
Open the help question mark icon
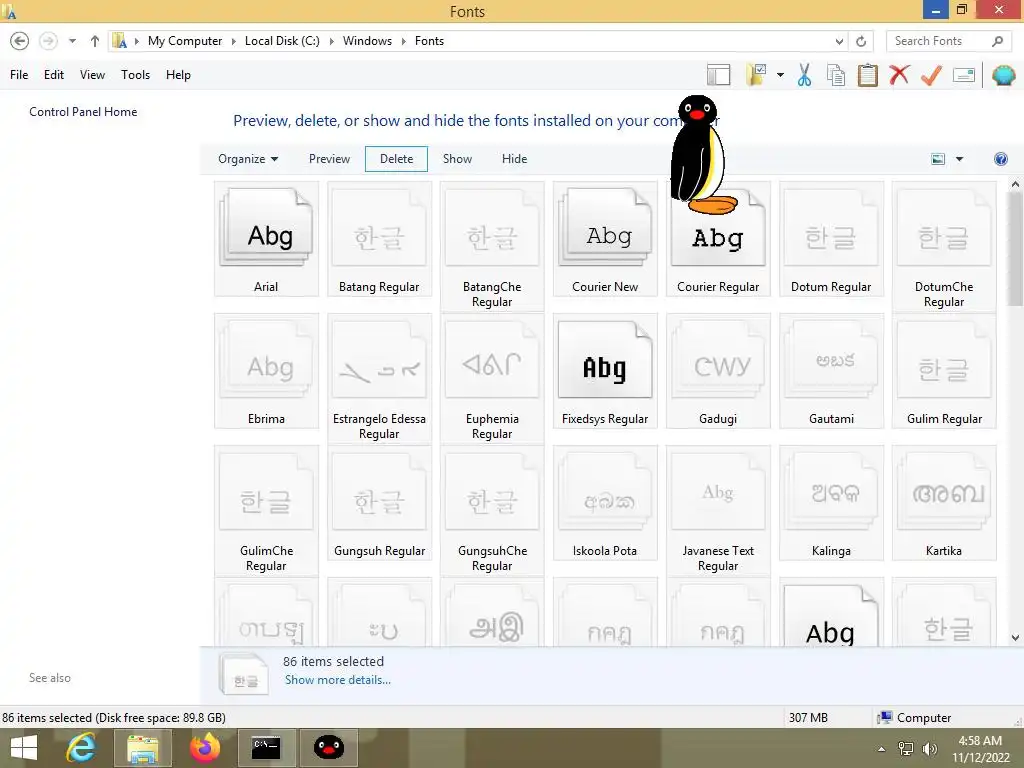click(1000, 159)
